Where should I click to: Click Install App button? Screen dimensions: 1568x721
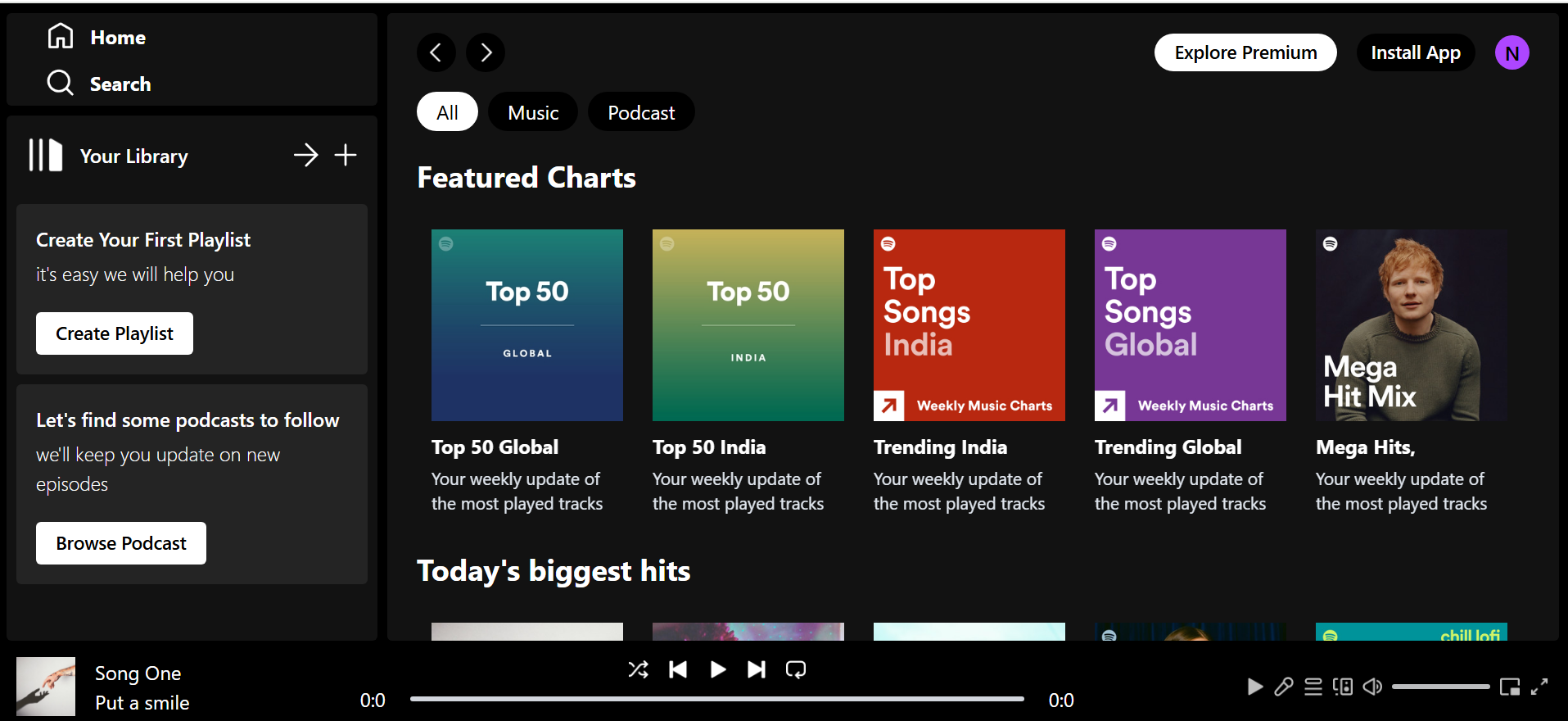[1416, 52]
